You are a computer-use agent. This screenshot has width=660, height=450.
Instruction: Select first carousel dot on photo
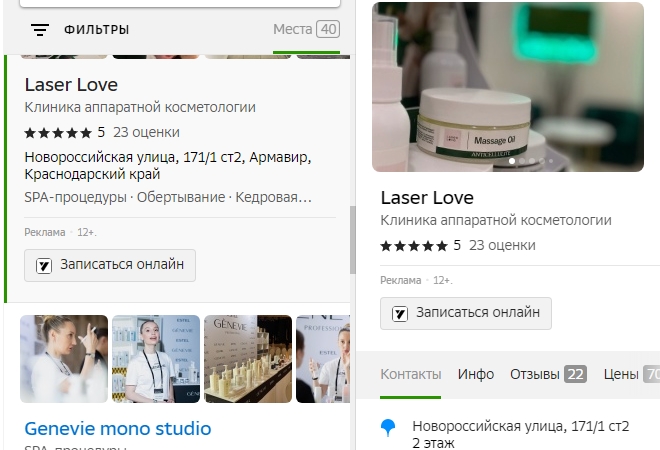point(512,160)
